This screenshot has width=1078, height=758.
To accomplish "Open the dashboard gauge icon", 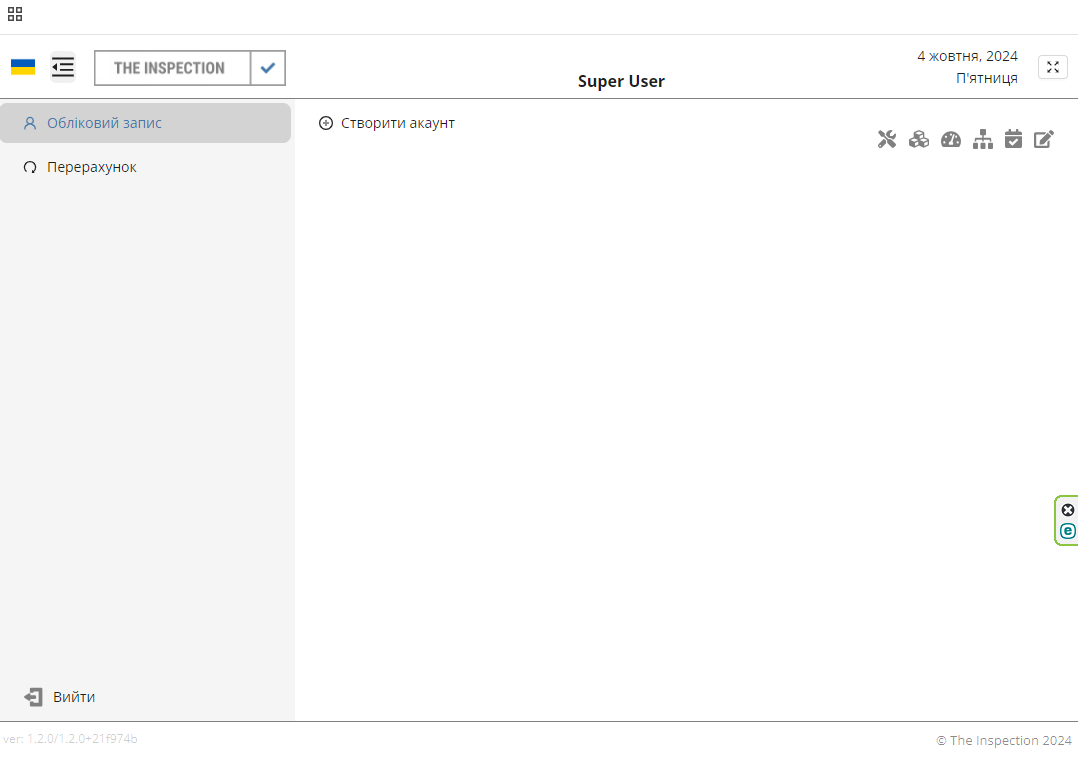I will pyautogui.click(x=951, y=140).
